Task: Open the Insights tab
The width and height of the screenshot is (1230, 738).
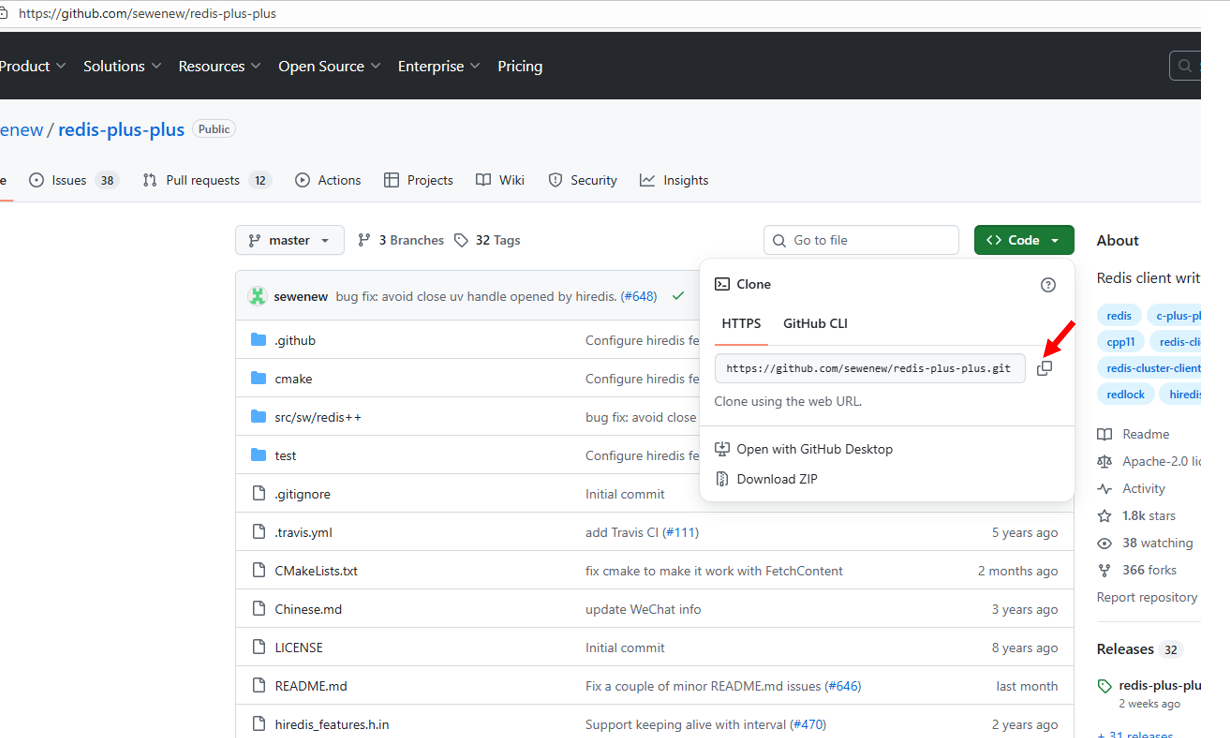Action: (674, 180)
